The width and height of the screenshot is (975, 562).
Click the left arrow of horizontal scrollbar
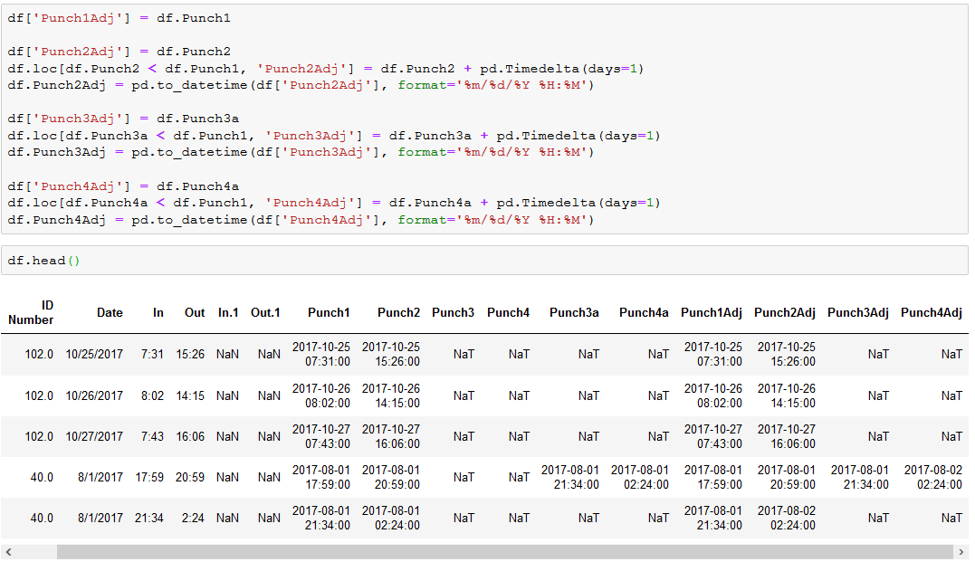pos(9,552)
